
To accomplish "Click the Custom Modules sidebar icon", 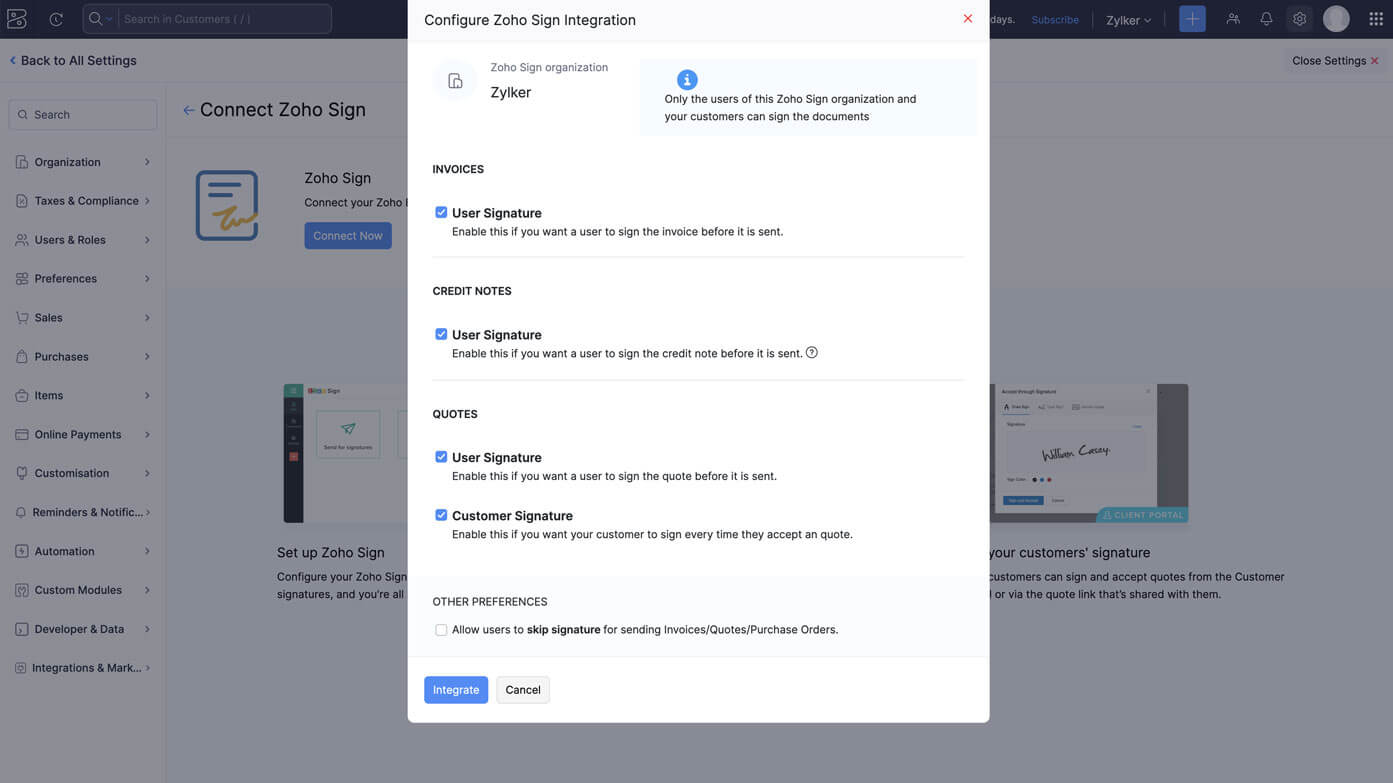I will (x=22, y=590).
